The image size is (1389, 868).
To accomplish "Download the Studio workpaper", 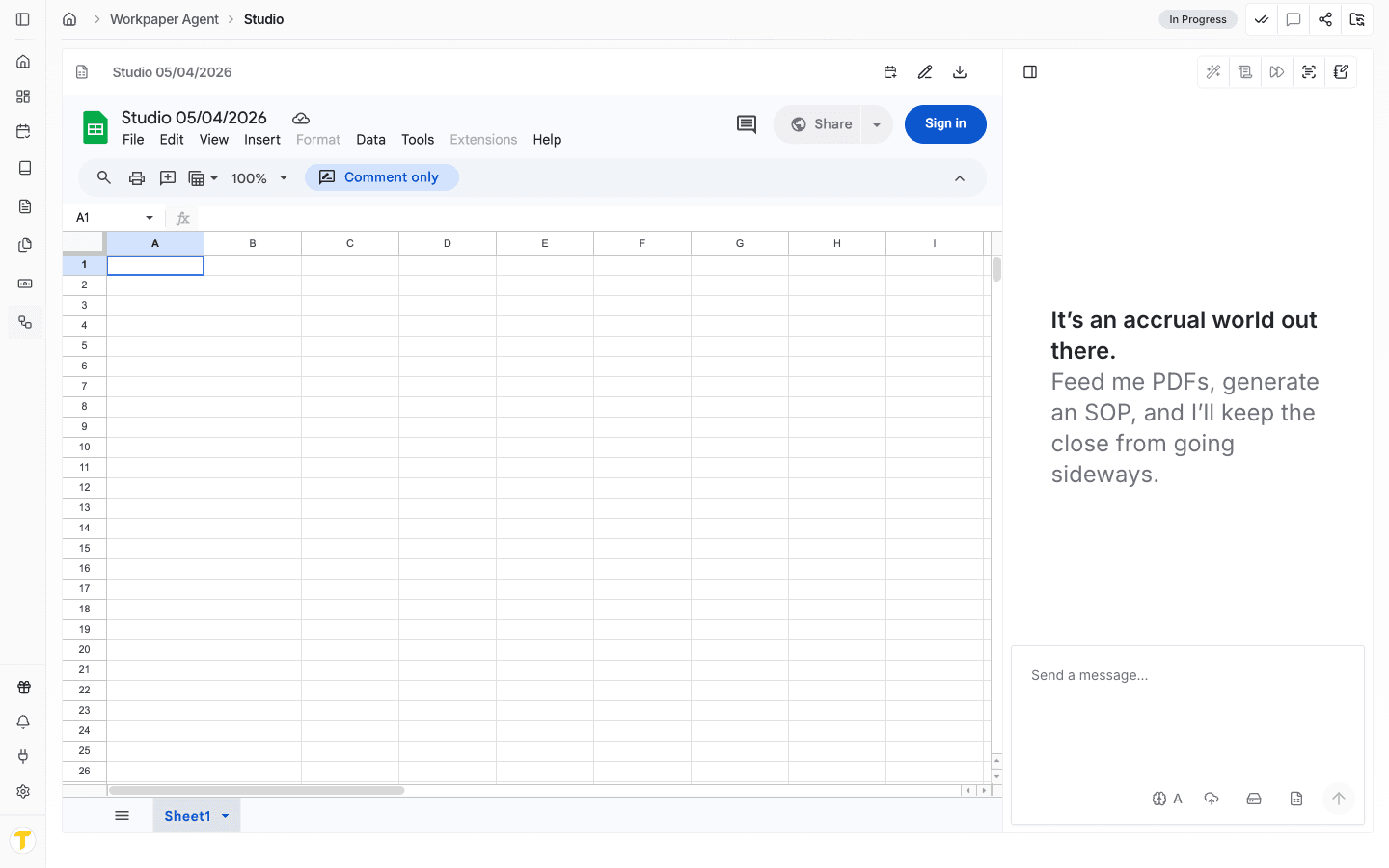I will (x=960, y=72).
